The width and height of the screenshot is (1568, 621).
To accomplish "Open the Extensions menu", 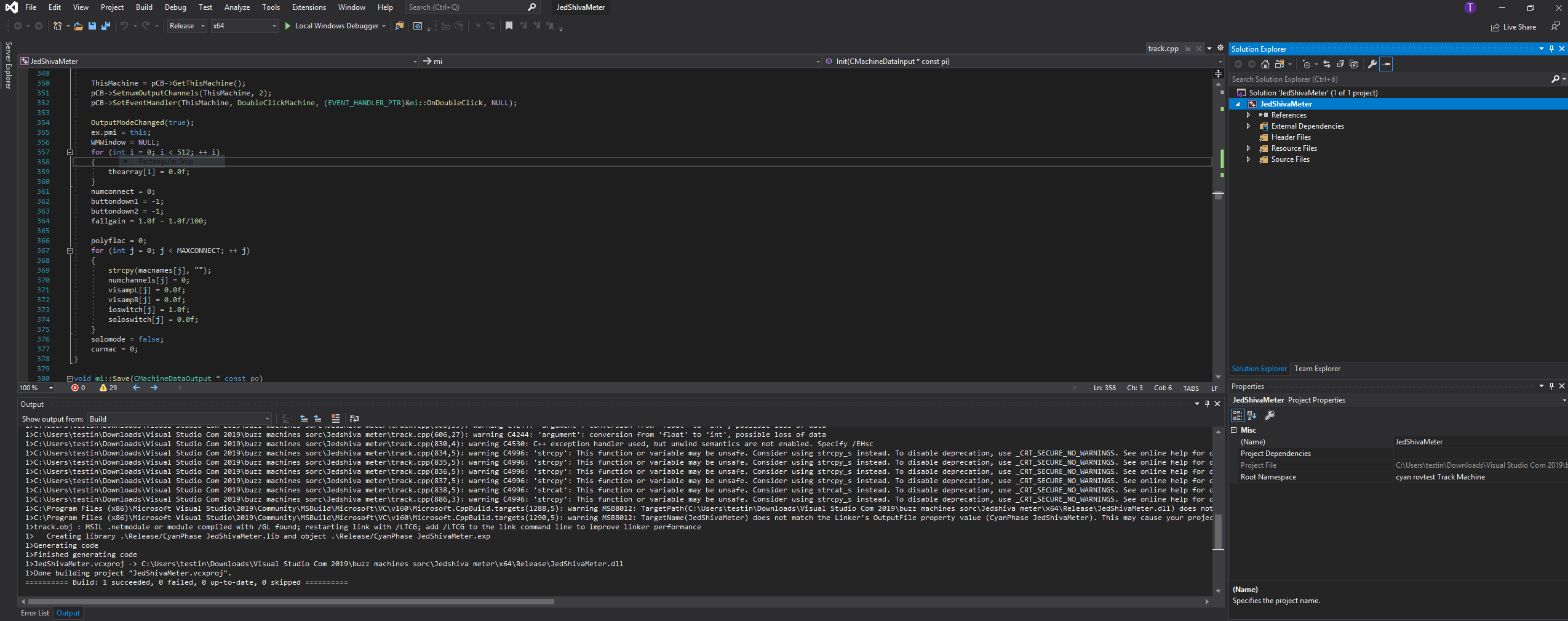I will [x=309, y=7].
